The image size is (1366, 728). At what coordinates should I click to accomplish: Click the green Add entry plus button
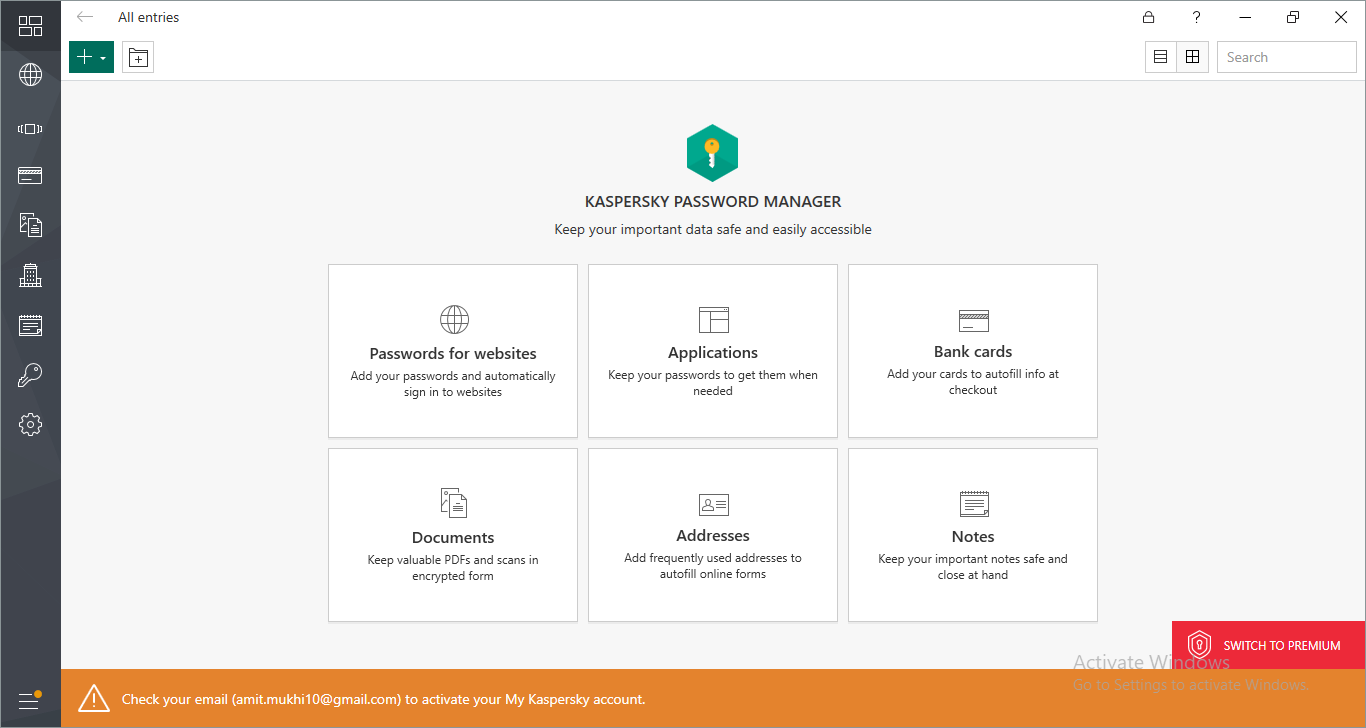point(91,57)
